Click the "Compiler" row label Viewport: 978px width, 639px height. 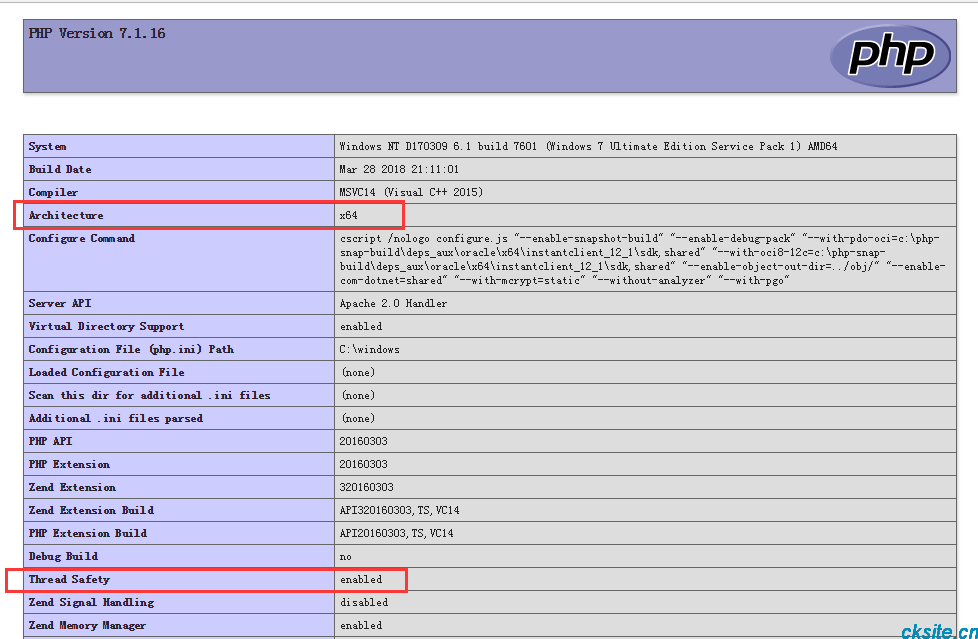tap(53, 193)
